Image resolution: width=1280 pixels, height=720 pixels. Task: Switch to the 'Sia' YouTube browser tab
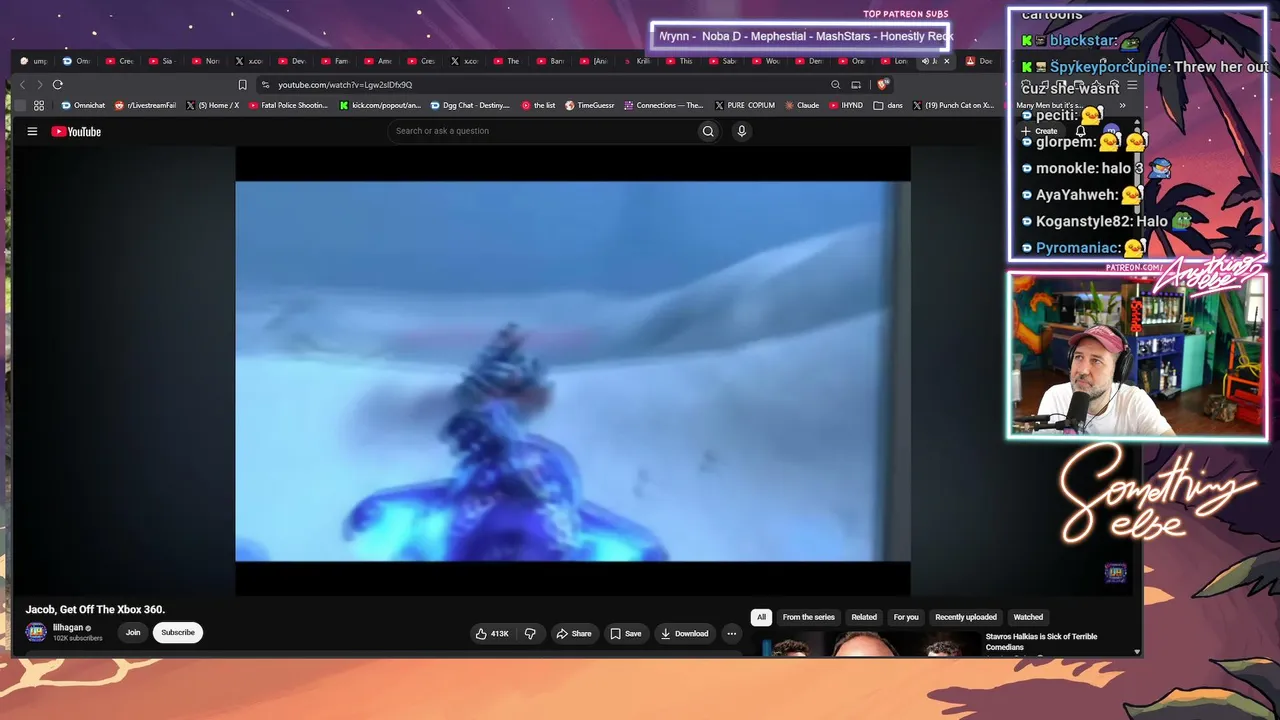(160, 61)
